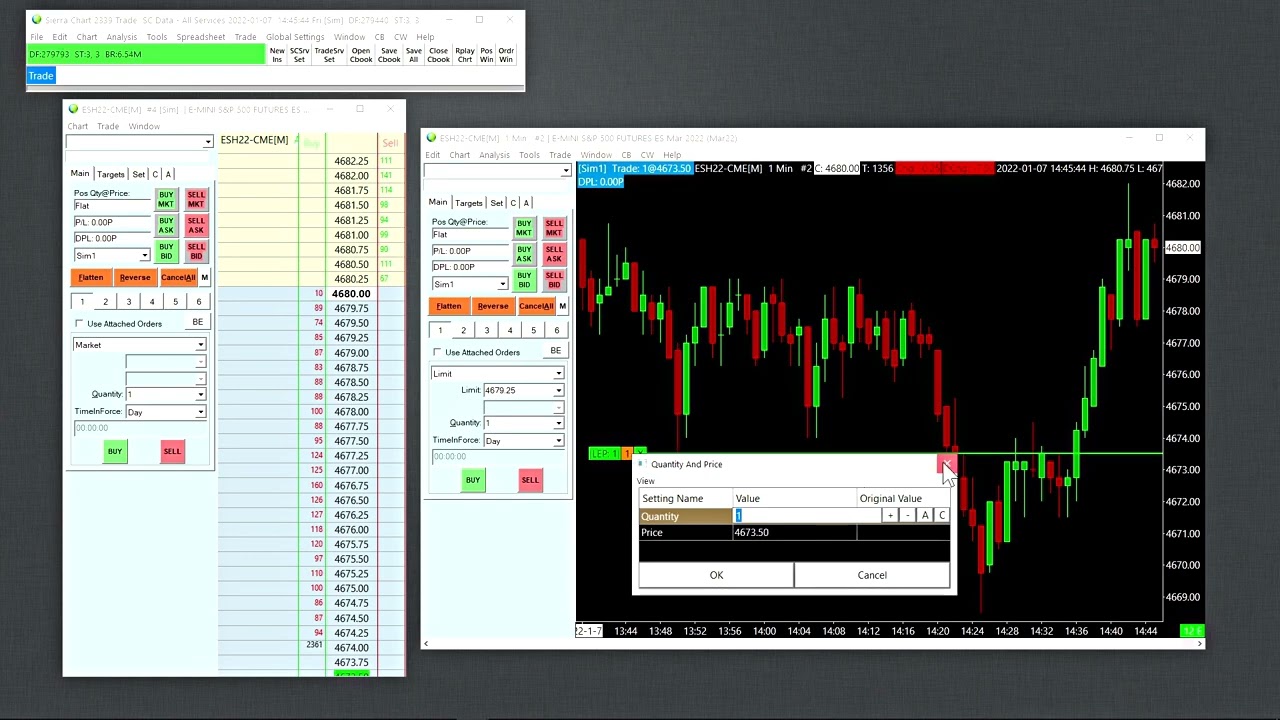Click Save All in the toolbar

click(x=413, y=55)
